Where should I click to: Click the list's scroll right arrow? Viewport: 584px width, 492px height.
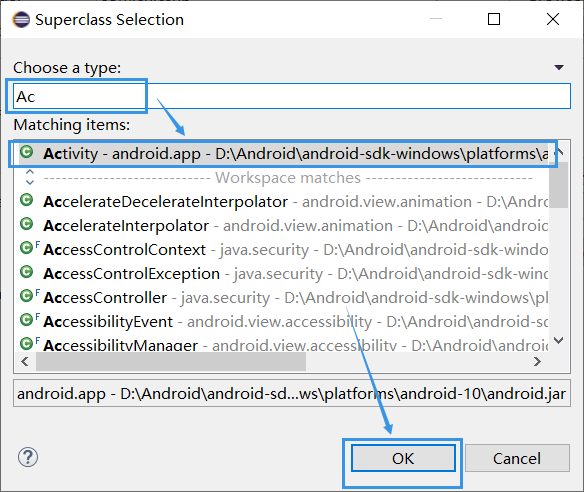click(x=537, y=361)
